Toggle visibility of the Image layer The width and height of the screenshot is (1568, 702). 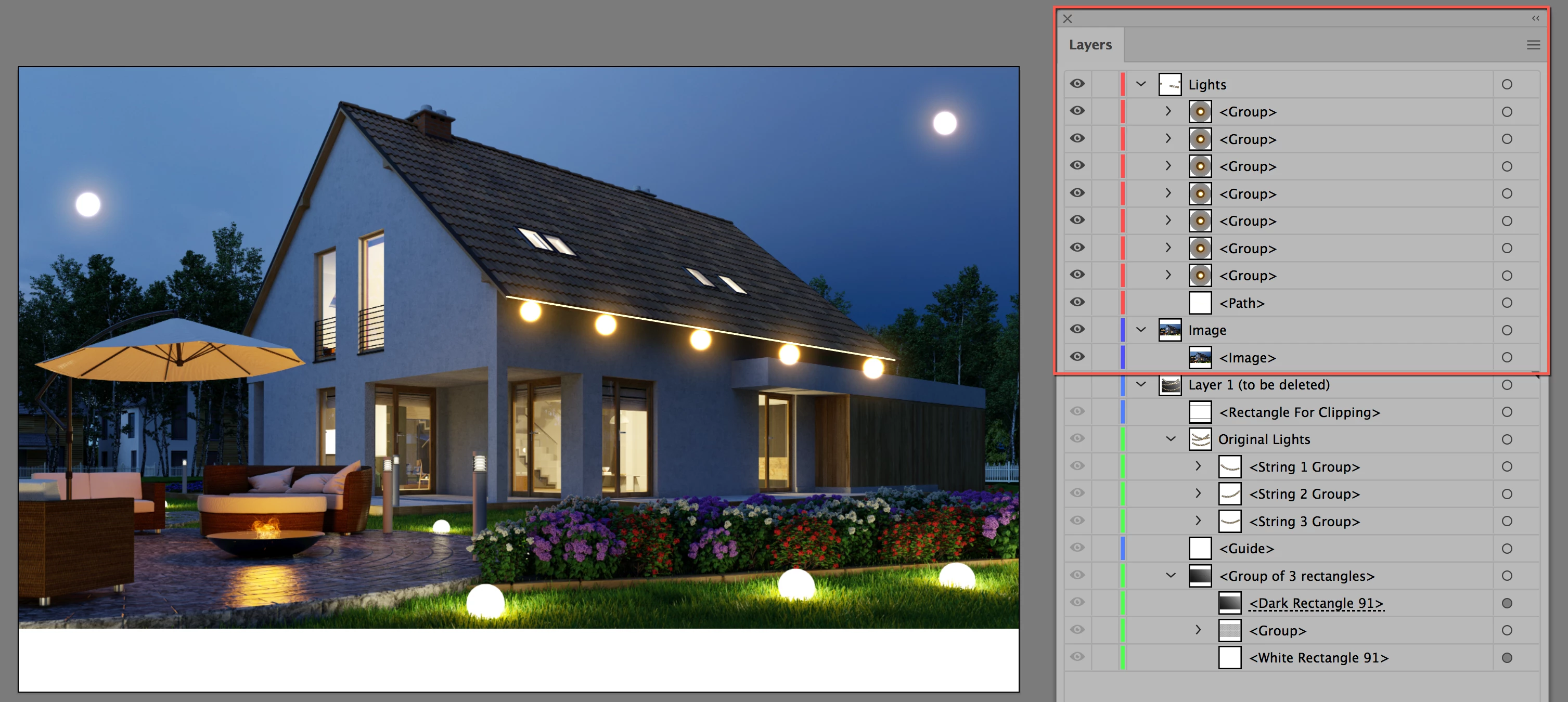(1077, 330)
